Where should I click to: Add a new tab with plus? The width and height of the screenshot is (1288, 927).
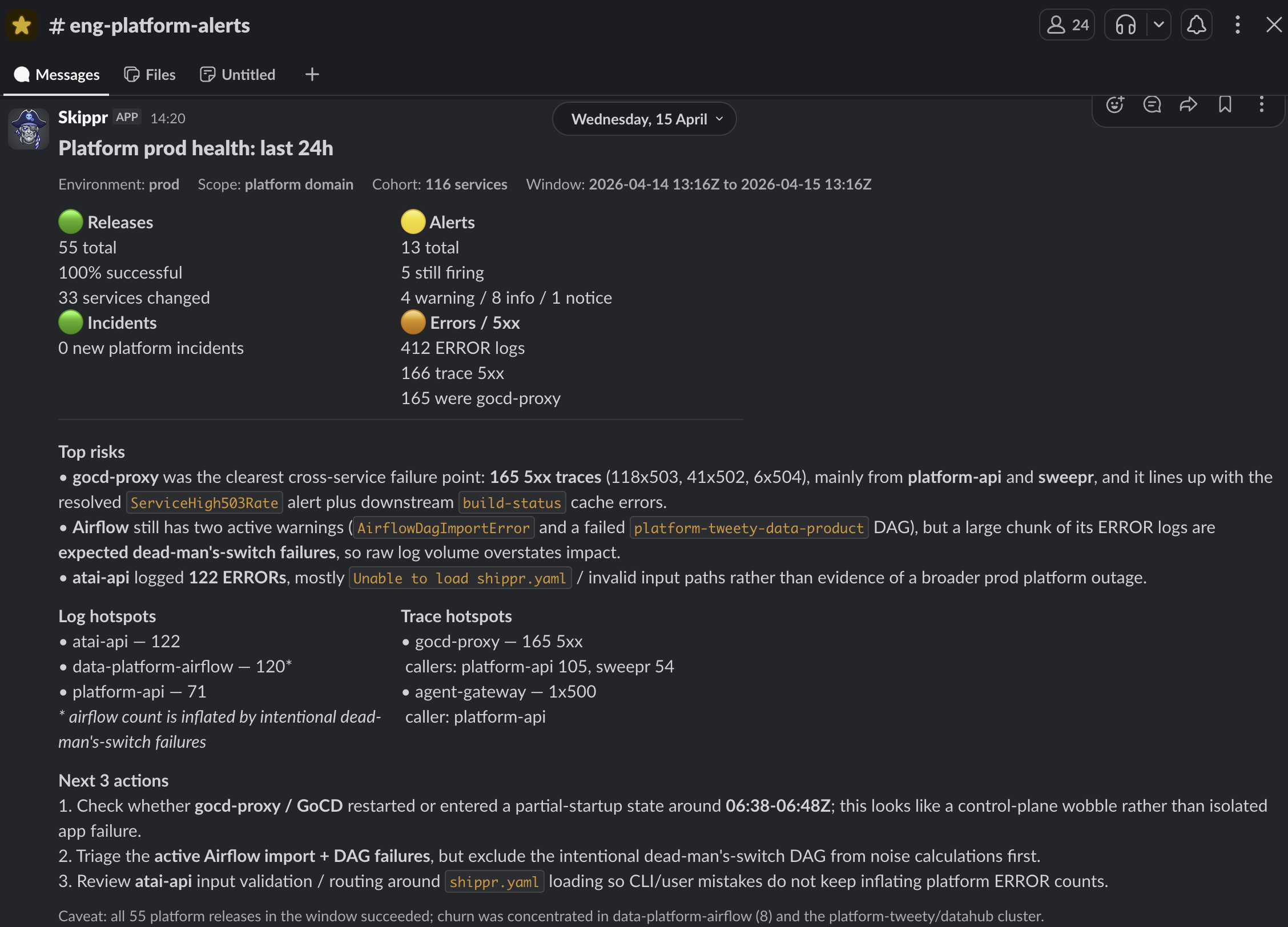point(312,75)
